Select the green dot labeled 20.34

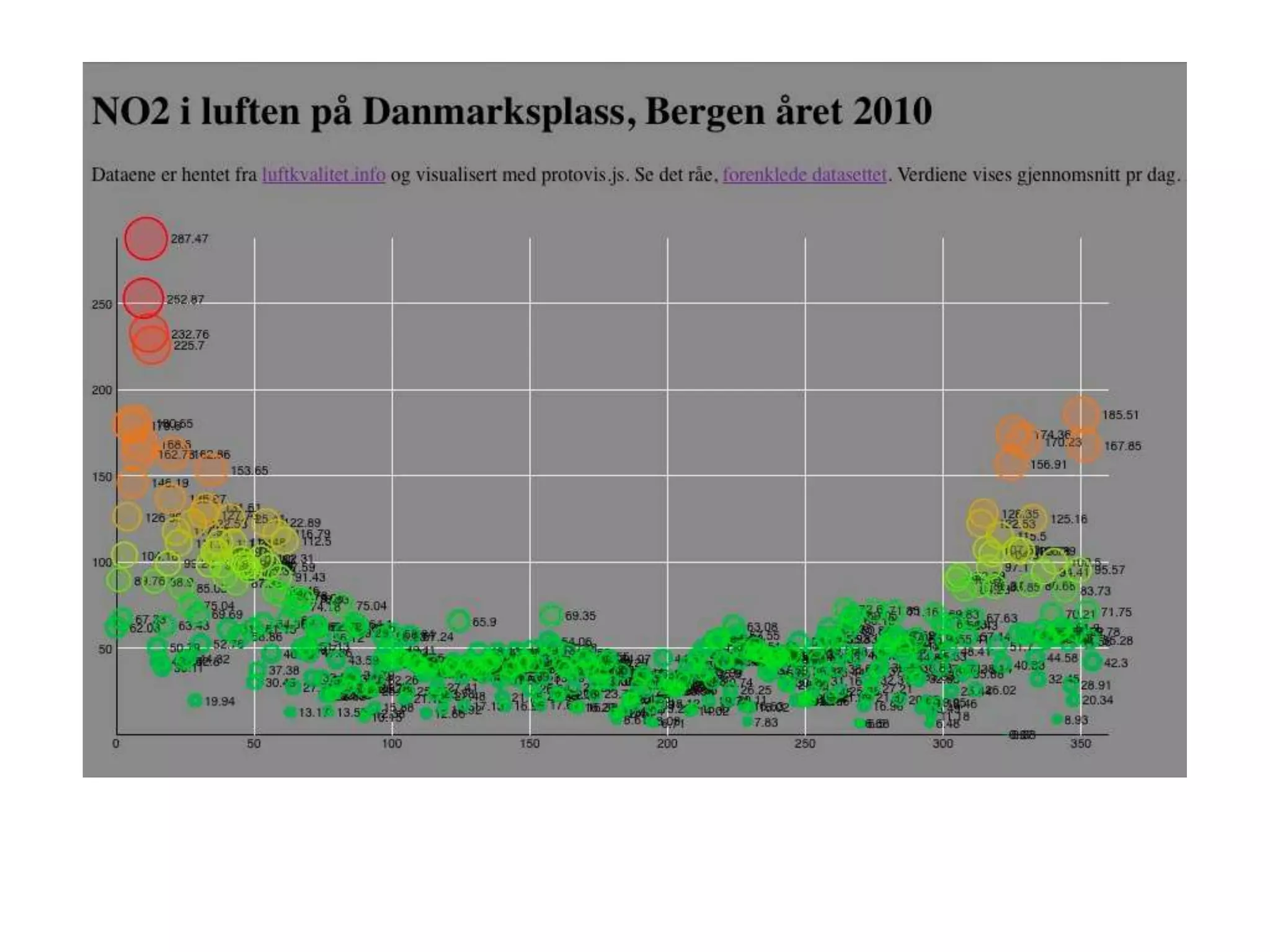click(1073, 700)
